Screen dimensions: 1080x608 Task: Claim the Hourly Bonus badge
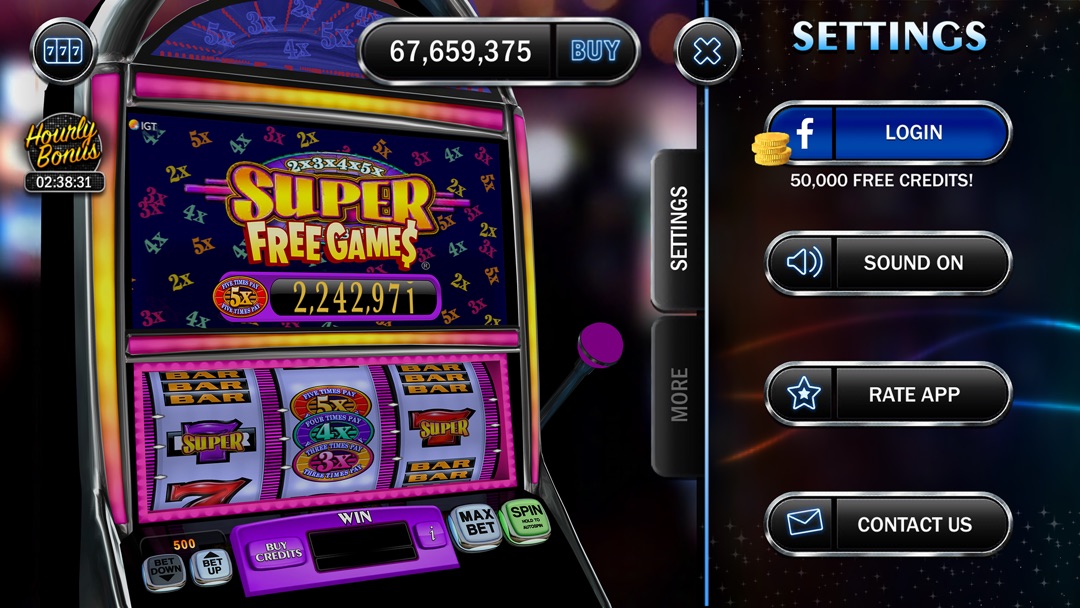point(64,153)
